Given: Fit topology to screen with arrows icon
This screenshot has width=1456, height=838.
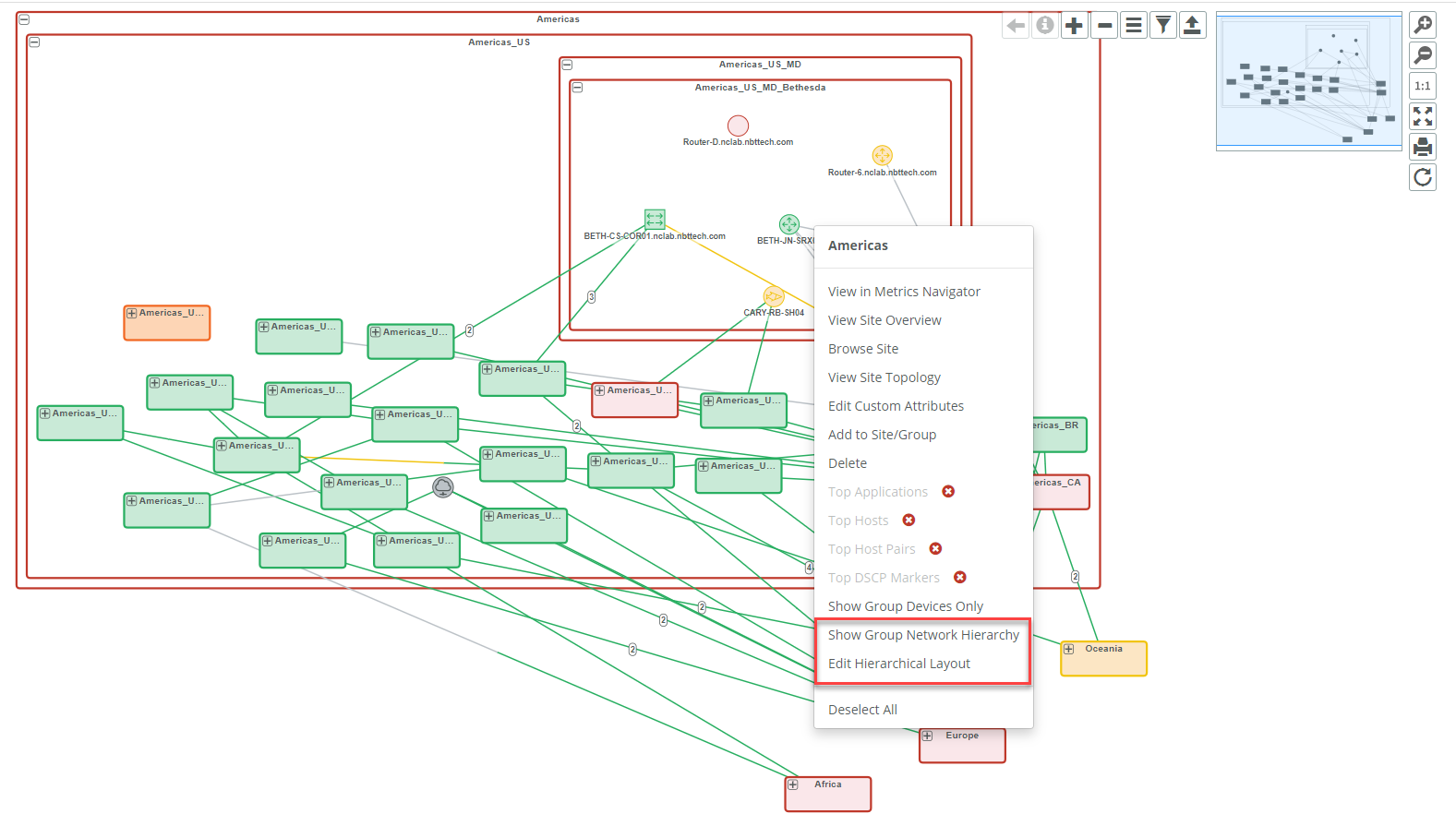Looking at the screenshot, I should 1423,116.
